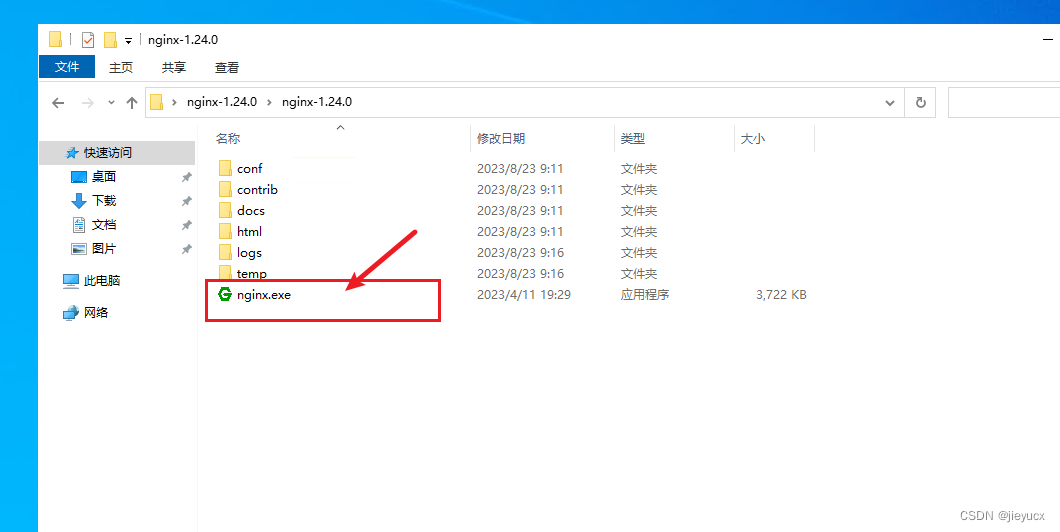The height and width of the screenshot is (532, 1060).
Task: Click the 快速访问 star icon
Action: 72,153
